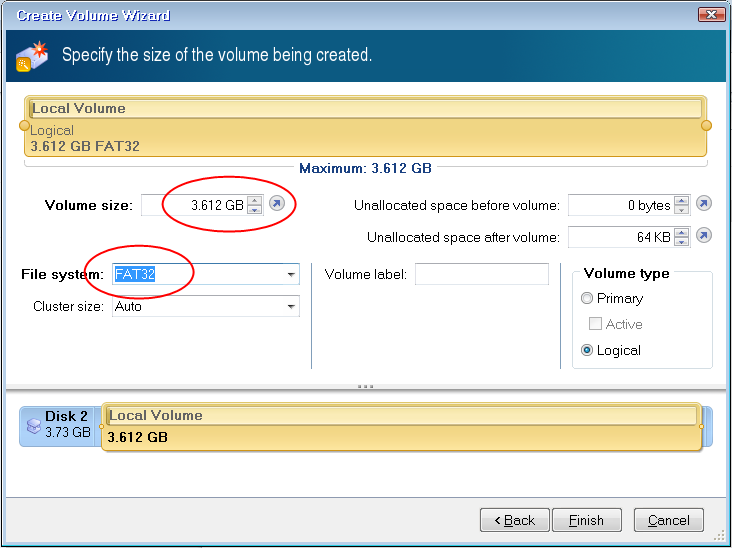Decrease Volume size with down spinner

click(x=254, y=210)
